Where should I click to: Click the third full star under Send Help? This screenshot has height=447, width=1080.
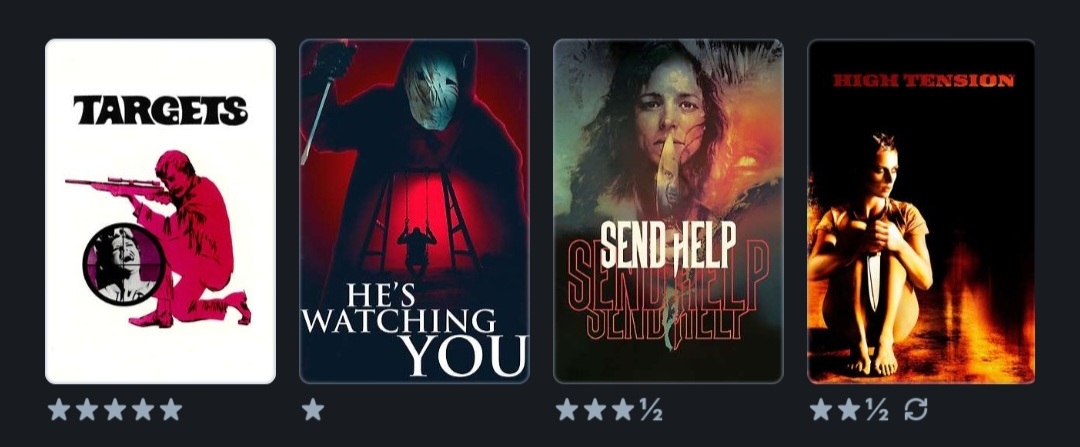[623, 409]
